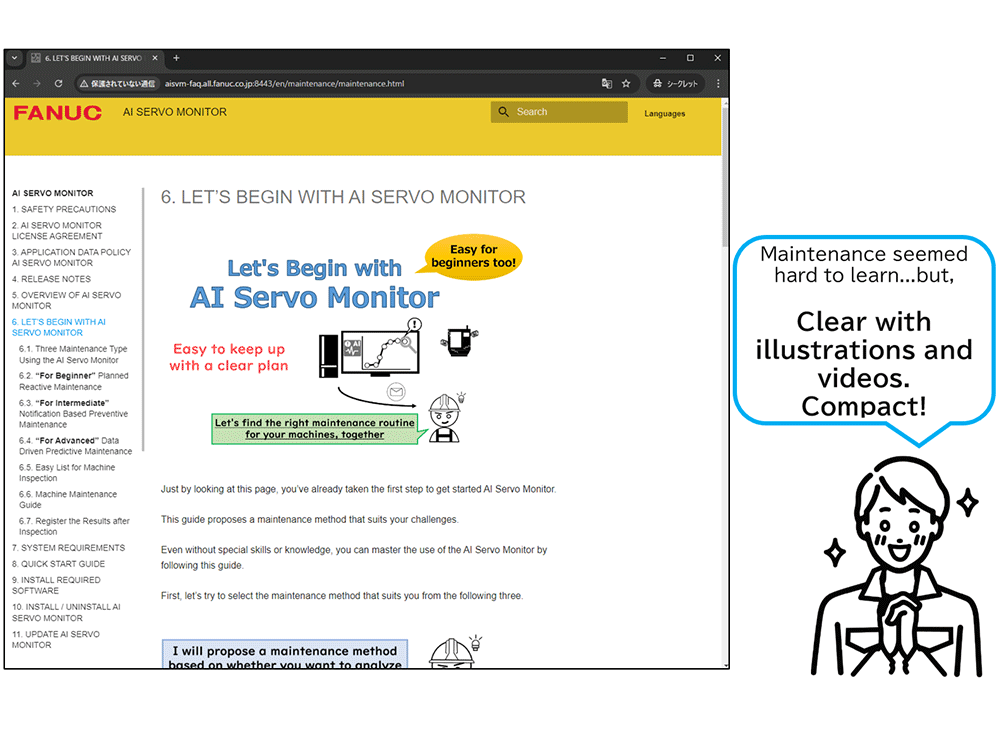Click the Search field
This screenshot has width=1000, height=750.
tap(559, 112)
